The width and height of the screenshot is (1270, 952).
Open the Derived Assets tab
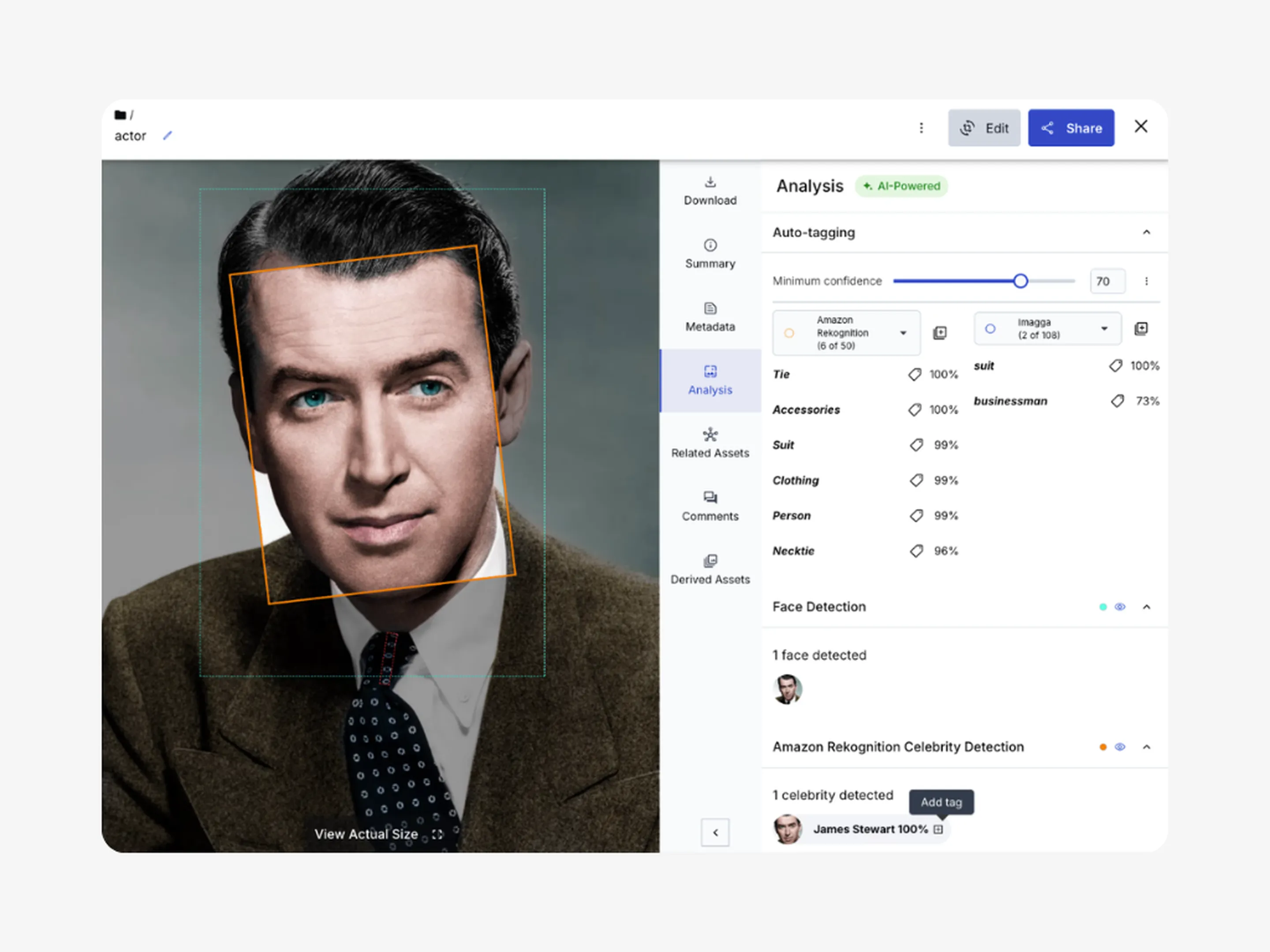[x=710, y=570]
